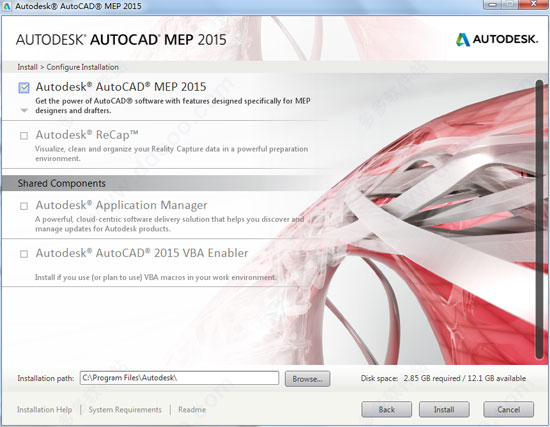550x427 pixels.
Task: Click the Autodesk logo in the header
Action: [497, 39]
